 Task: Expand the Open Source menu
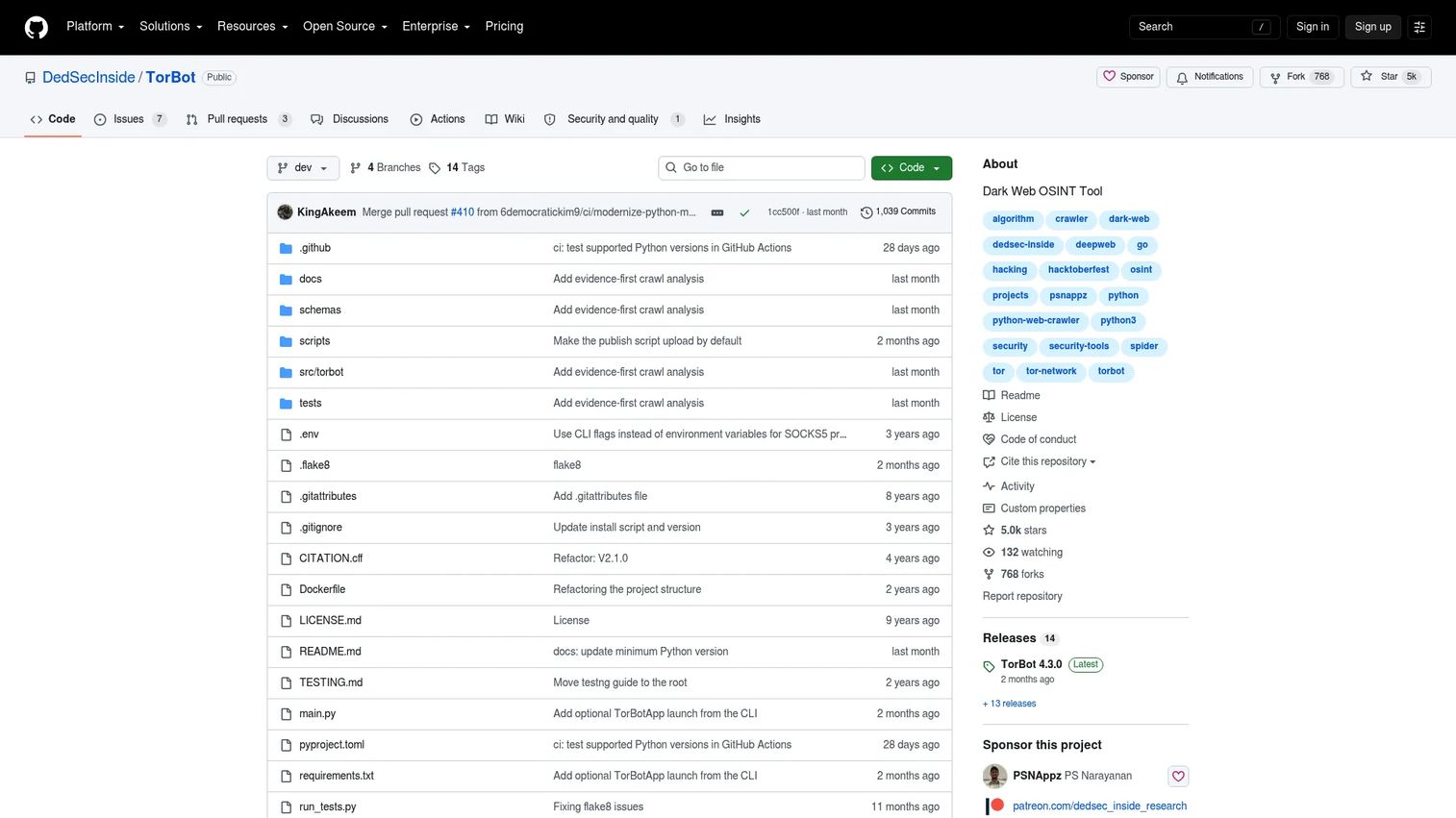[x=345, y=27]
